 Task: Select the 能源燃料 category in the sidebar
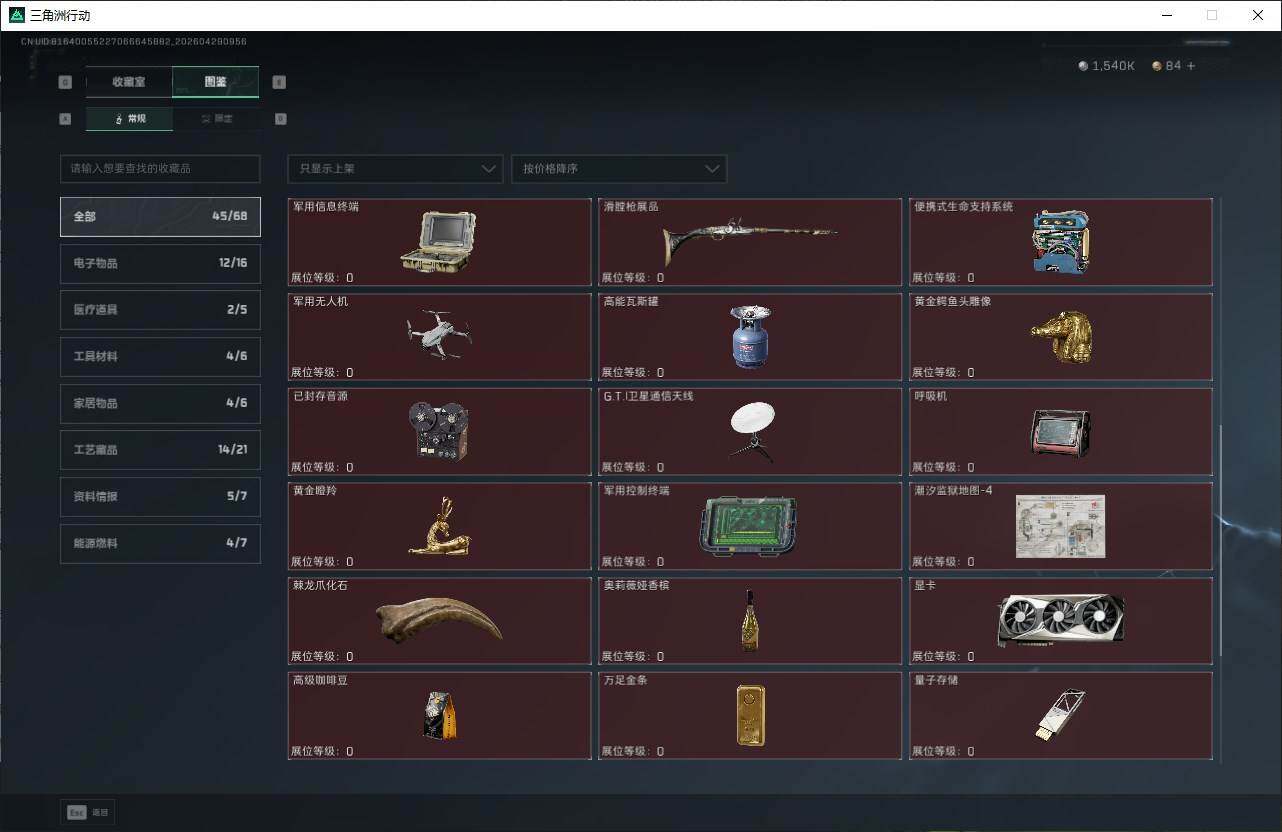tap(160, 543)
